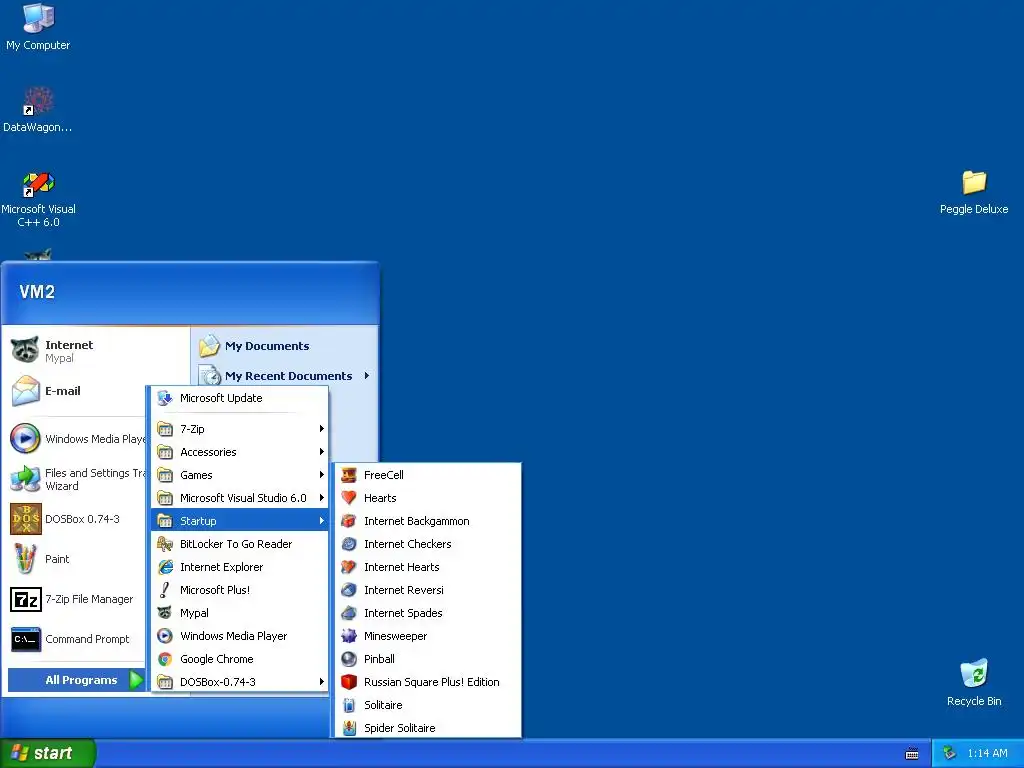1024x768 pixels.
Task: Click the All Programs green arrow
Action: pyautogui.click(x=136, y=680)
